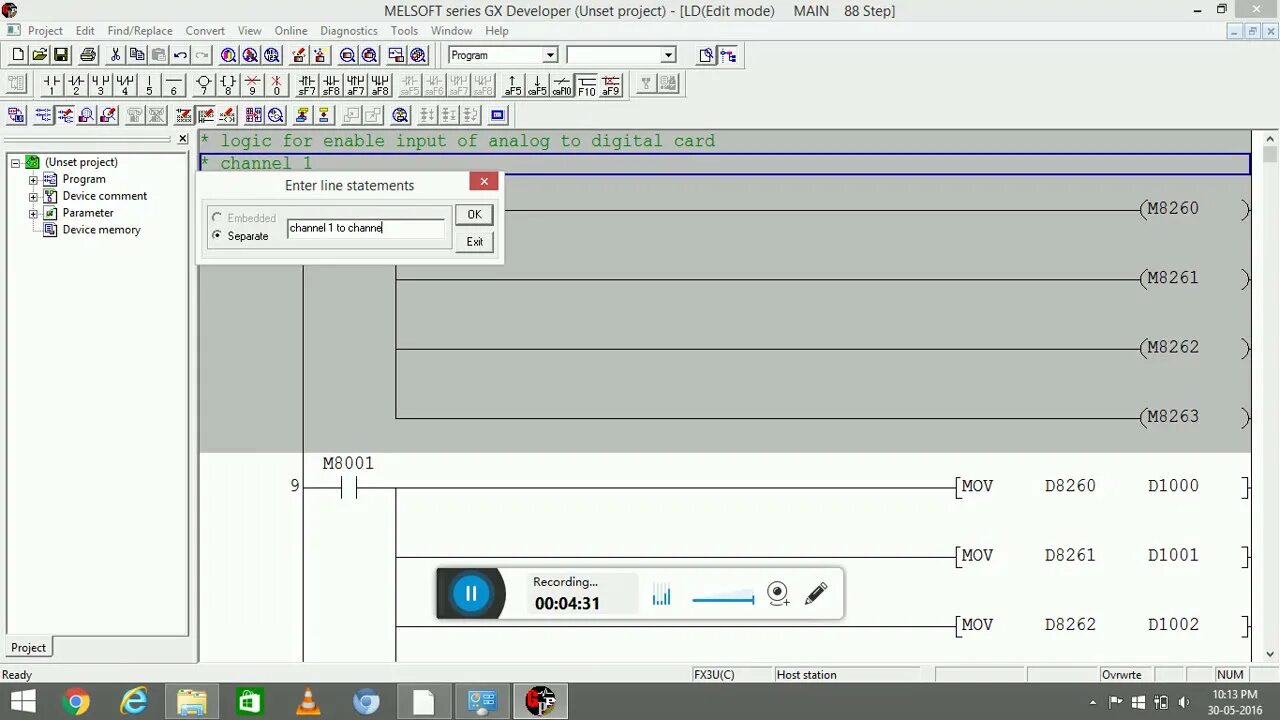Expand the Parameter tree node
Viewport: 1280px width, 720px height.
point(33,214)
